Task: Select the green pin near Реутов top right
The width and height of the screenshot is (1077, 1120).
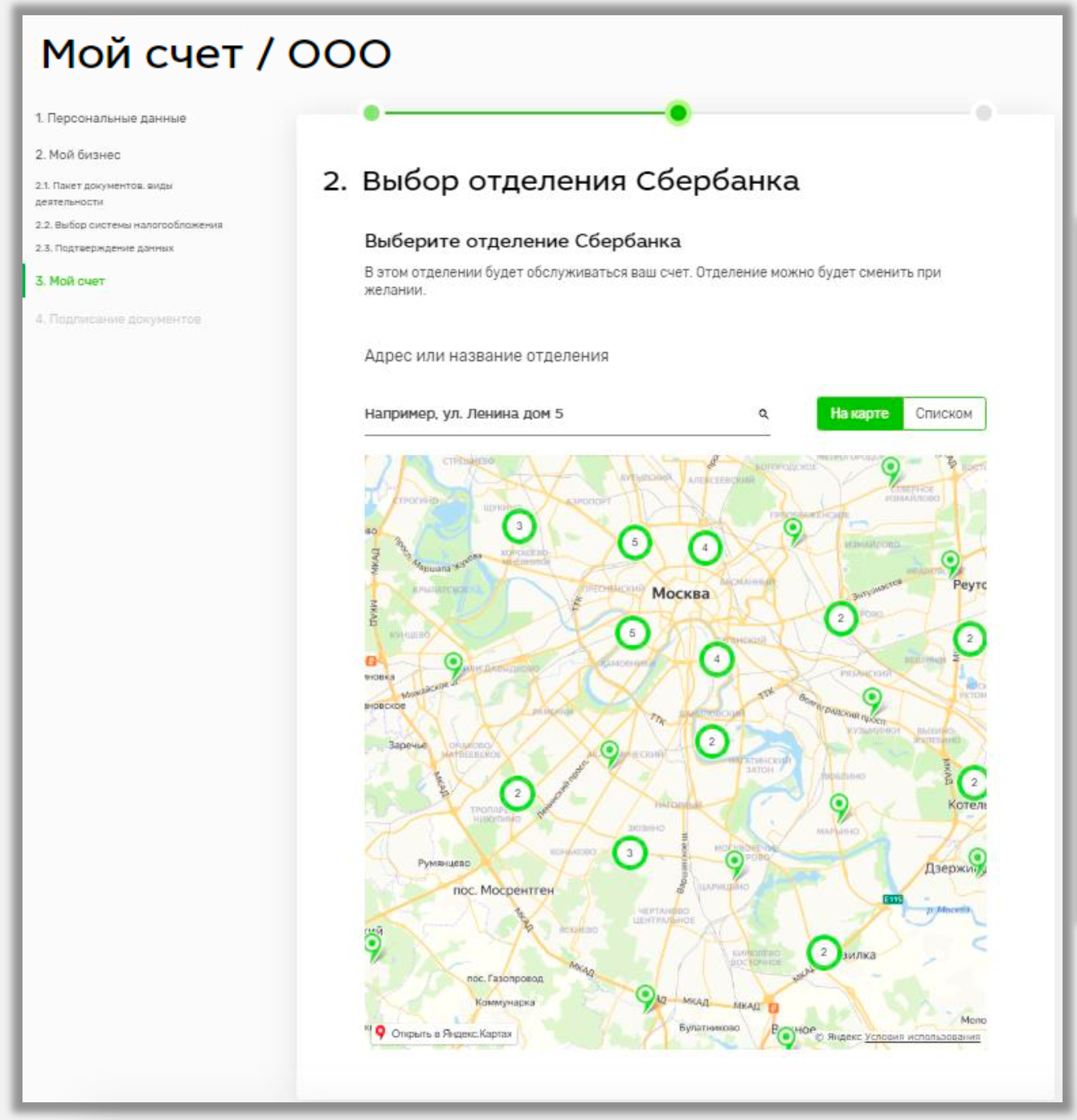Action: coord(950,561)
